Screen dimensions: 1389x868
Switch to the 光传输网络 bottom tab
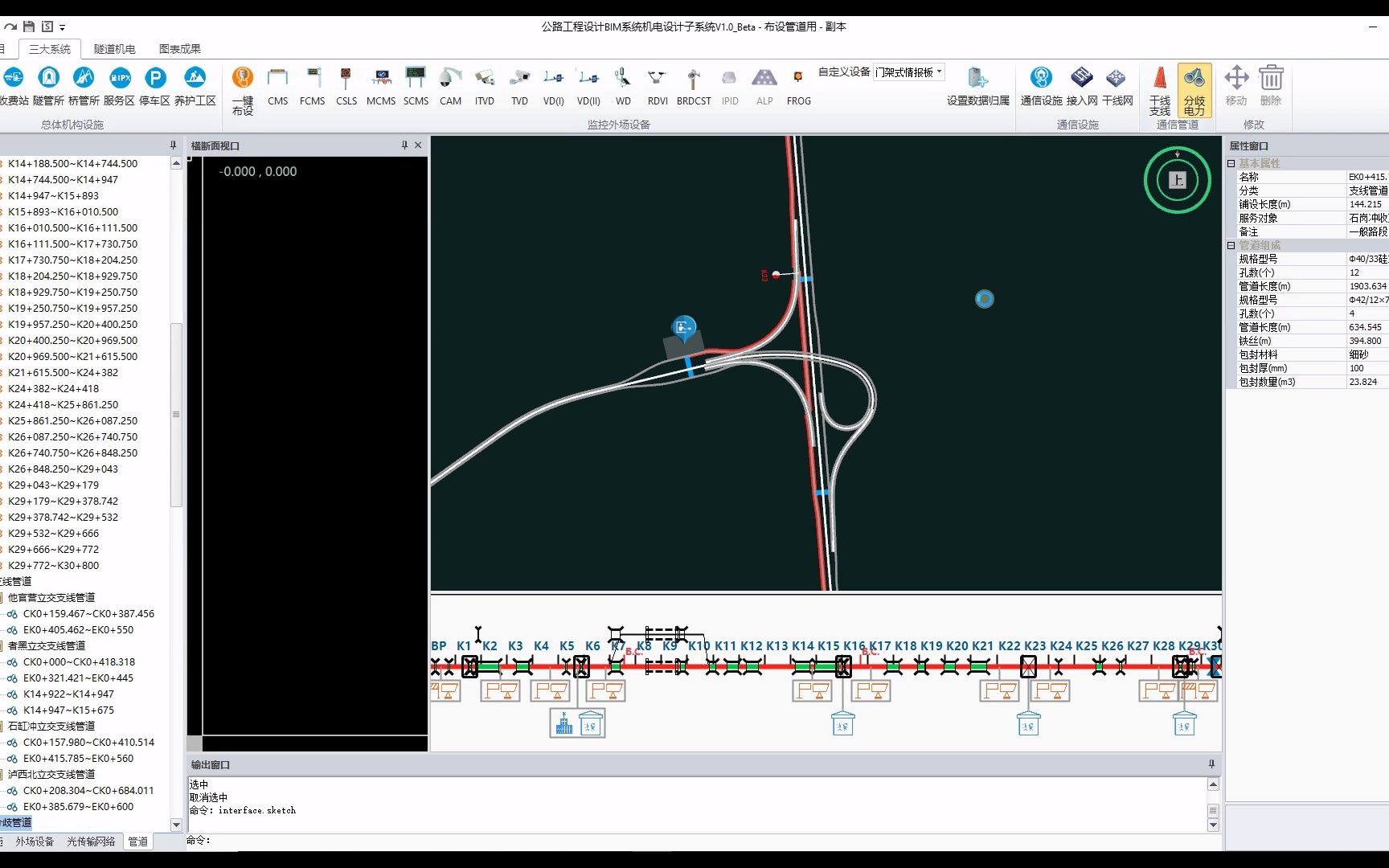(90, 841)
